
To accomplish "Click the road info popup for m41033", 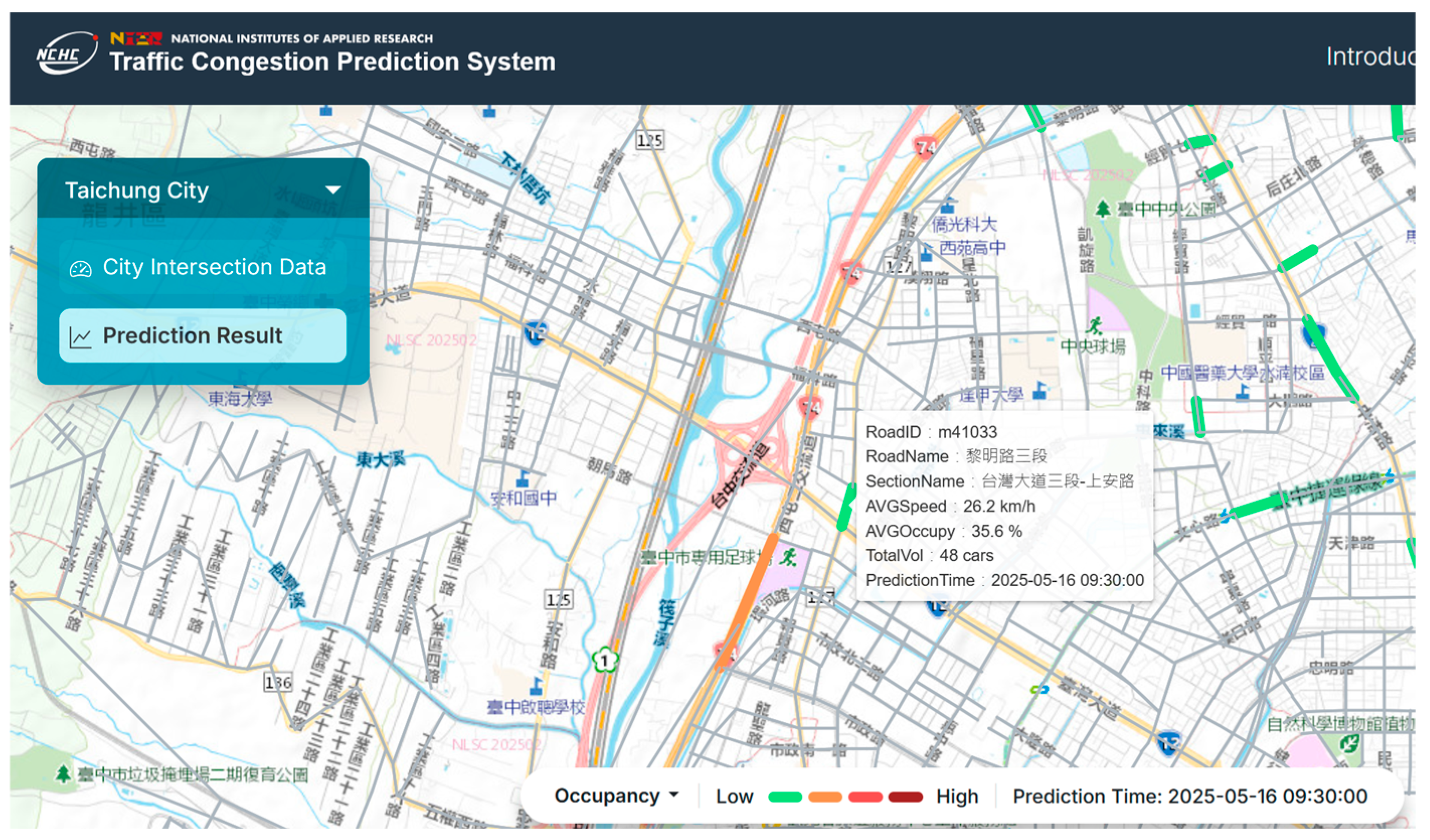I will (x=1005, y=505).
